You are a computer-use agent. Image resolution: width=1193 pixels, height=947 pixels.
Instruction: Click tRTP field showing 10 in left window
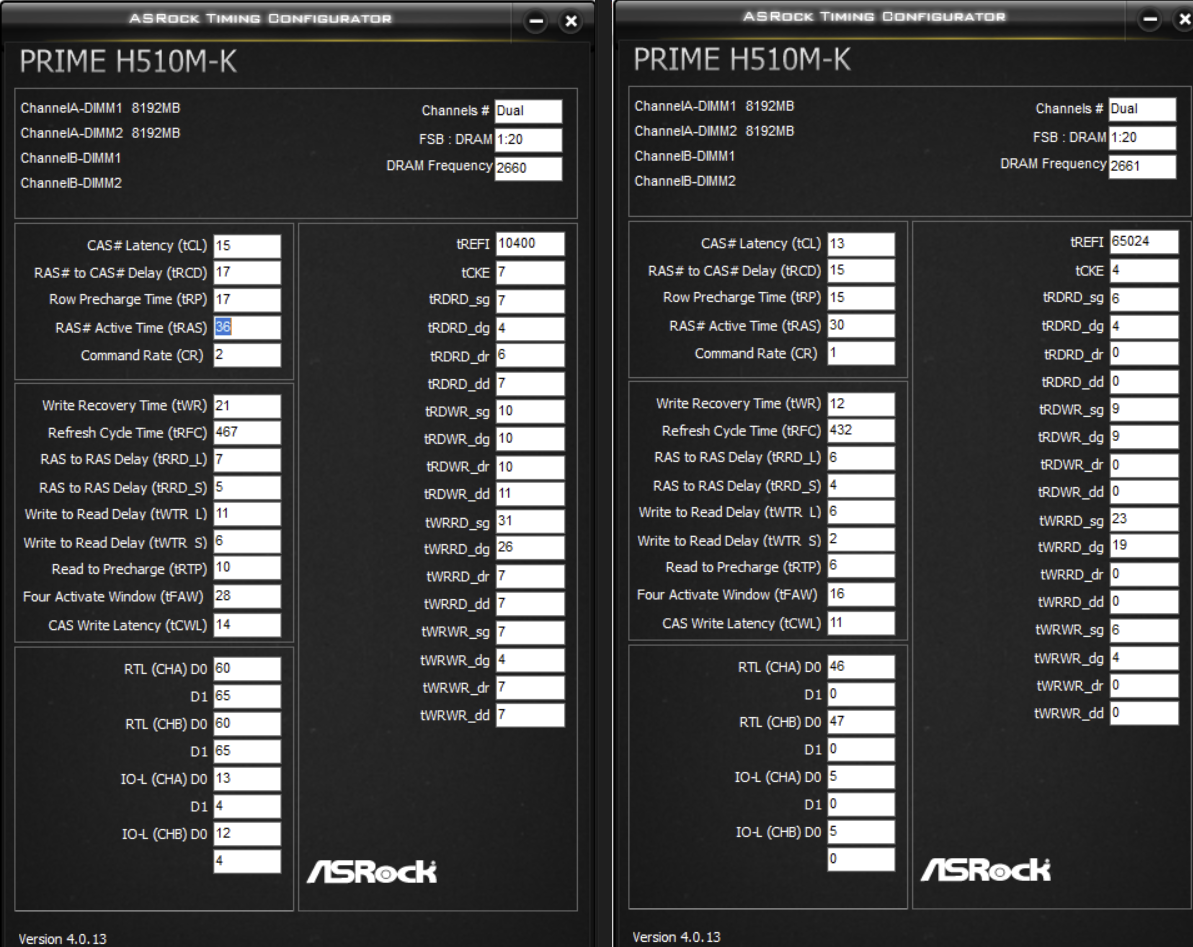click(x=247, y=568)
